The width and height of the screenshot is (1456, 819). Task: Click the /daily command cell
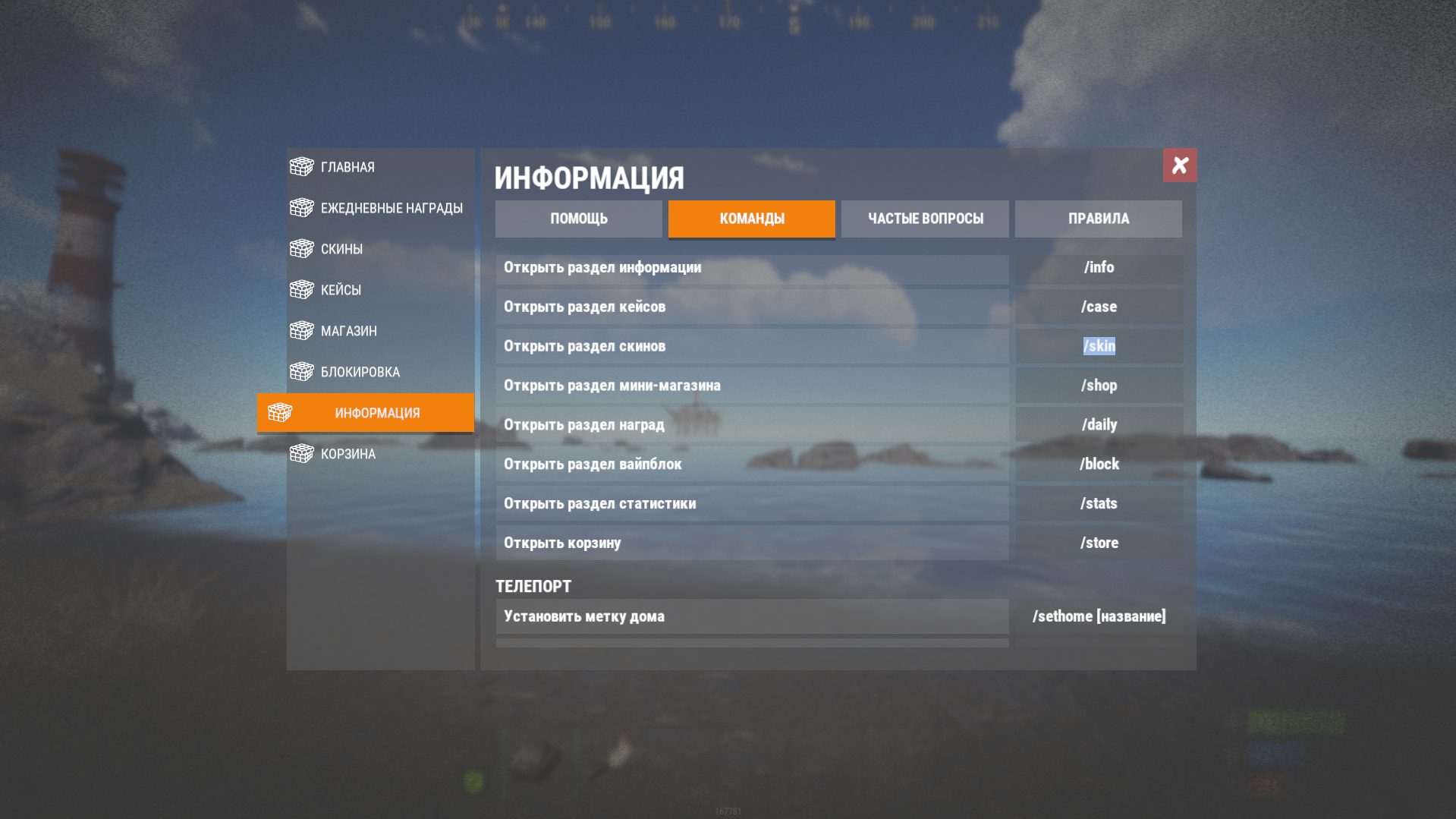tap(1099, 426)
